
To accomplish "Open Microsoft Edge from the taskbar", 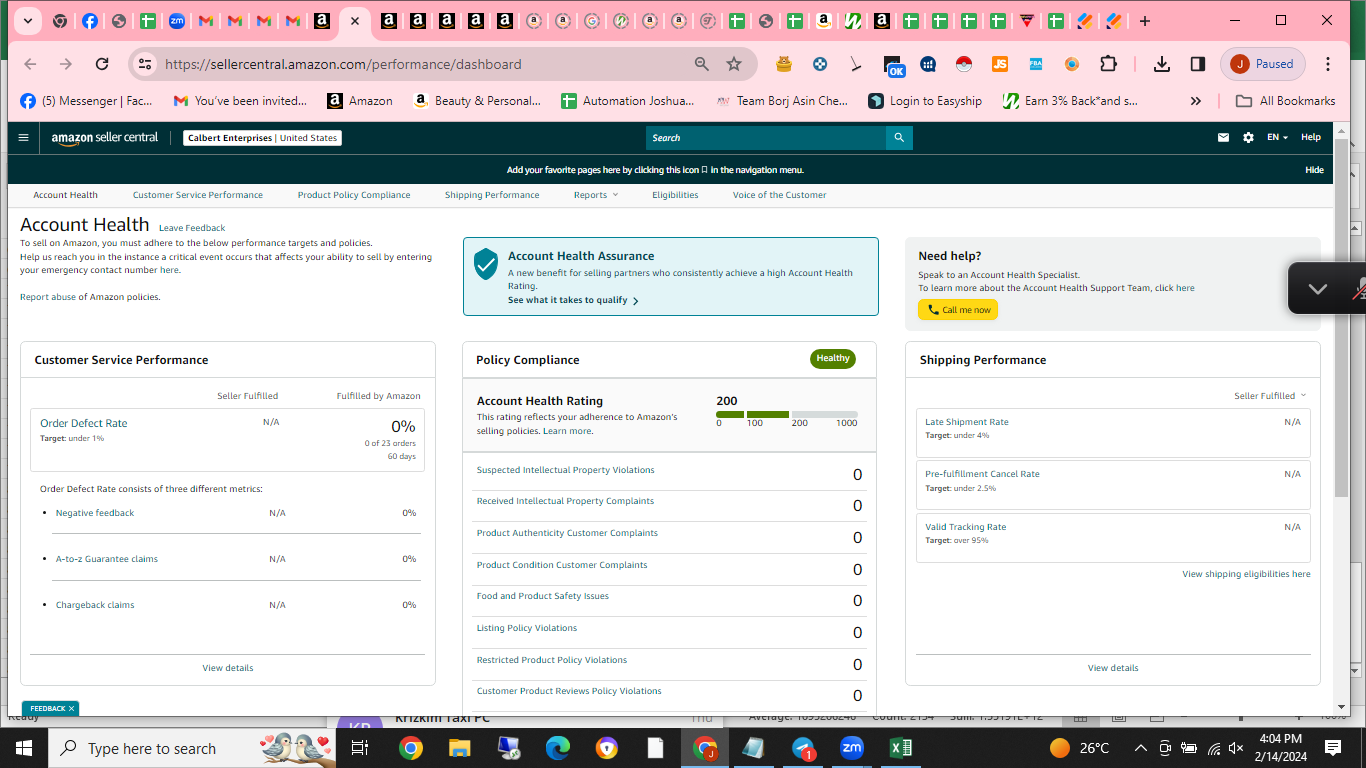I will point(557,748).
